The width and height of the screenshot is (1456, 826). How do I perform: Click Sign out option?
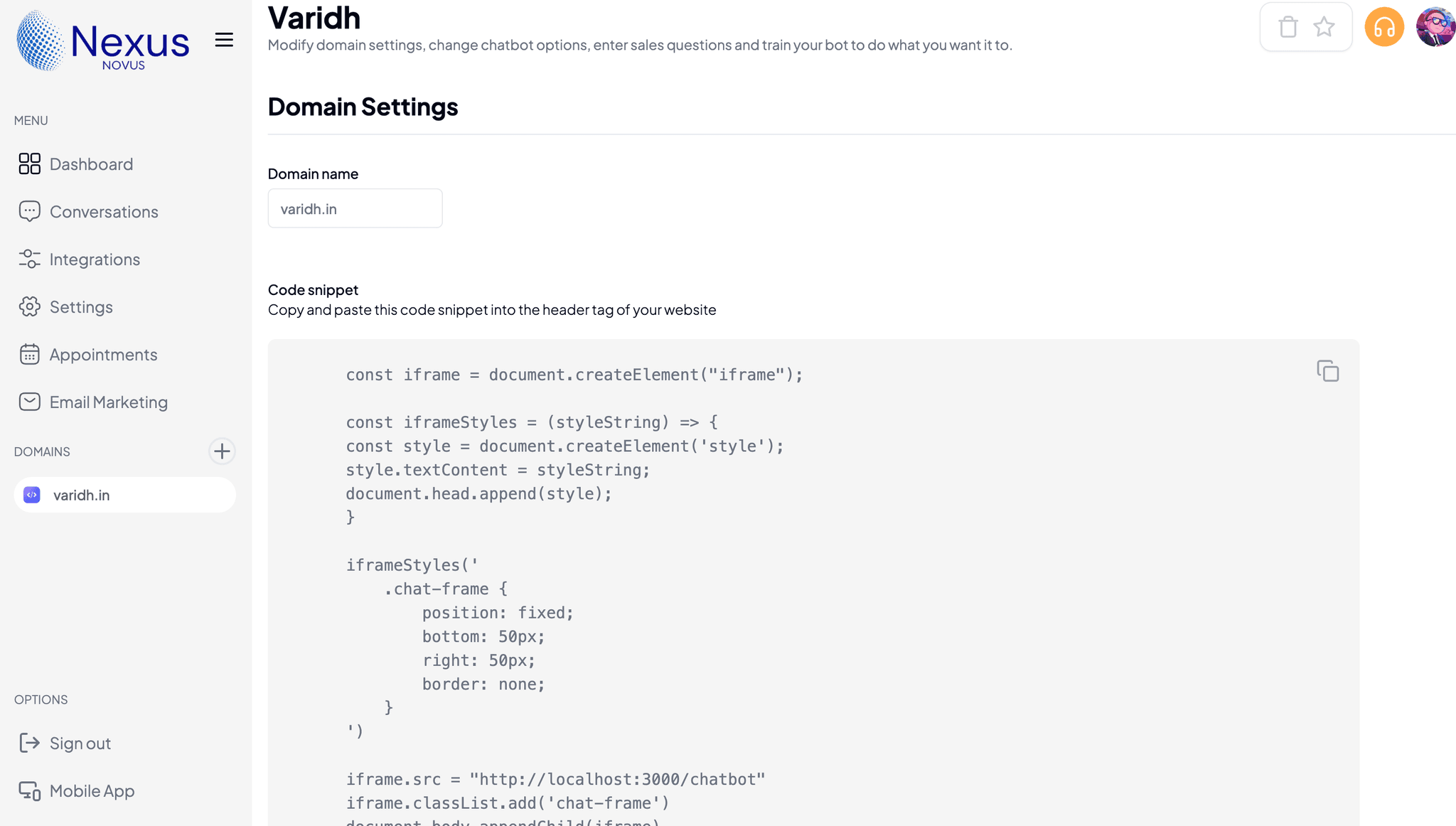tap(80, 744)
